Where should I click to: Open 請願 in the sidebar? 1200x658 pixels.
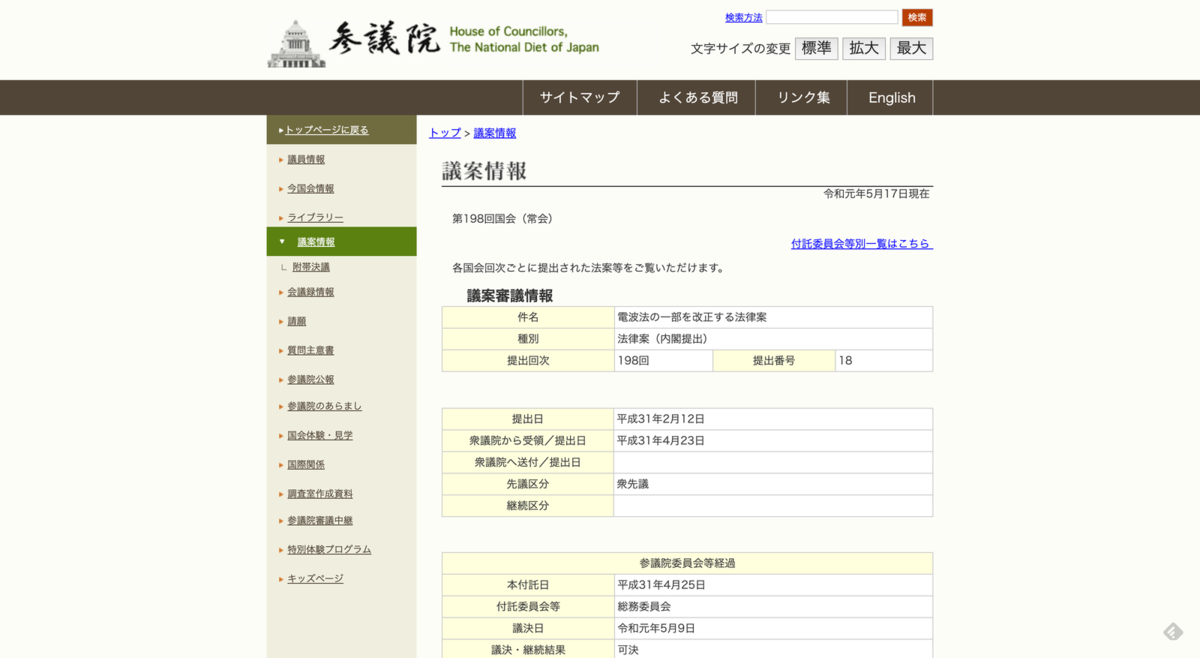click(x=297, y=321)
